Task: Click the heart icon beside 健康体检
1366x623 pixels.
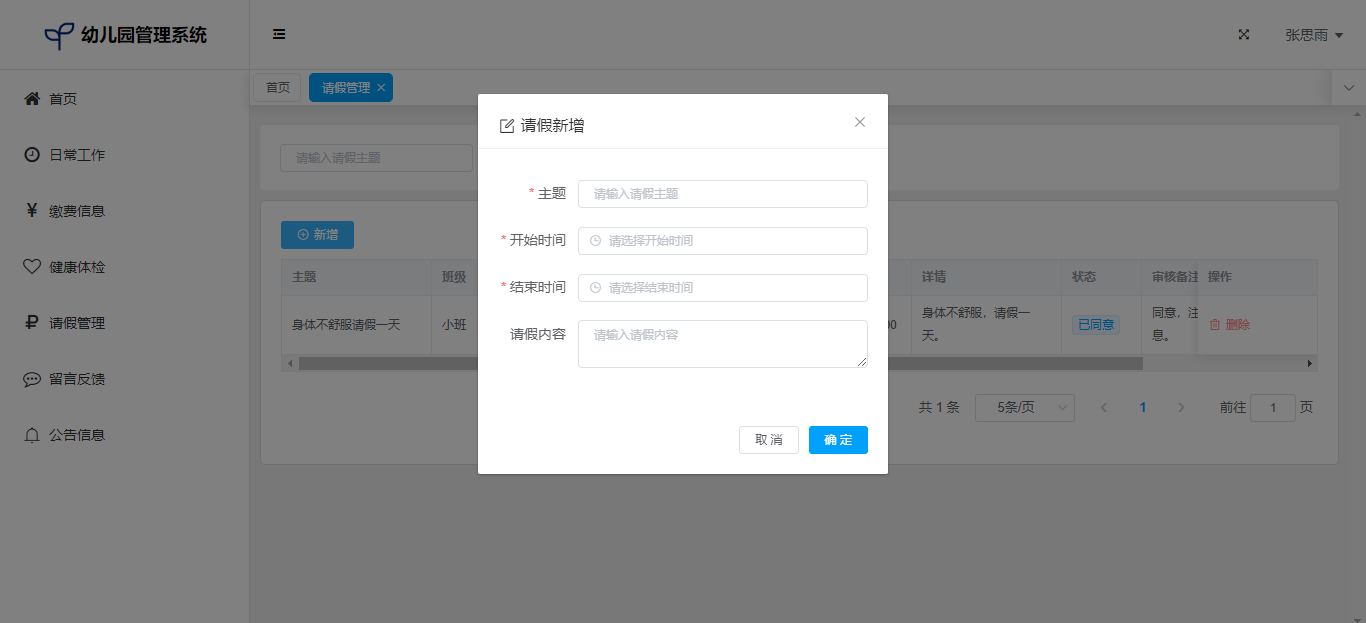Action: (32, 266)
